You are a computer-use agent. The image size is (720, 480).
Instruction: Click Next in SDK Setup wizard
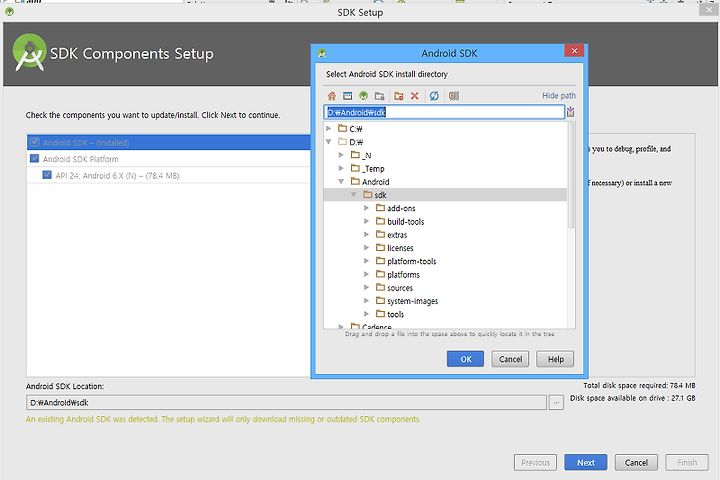pos(585,462)
